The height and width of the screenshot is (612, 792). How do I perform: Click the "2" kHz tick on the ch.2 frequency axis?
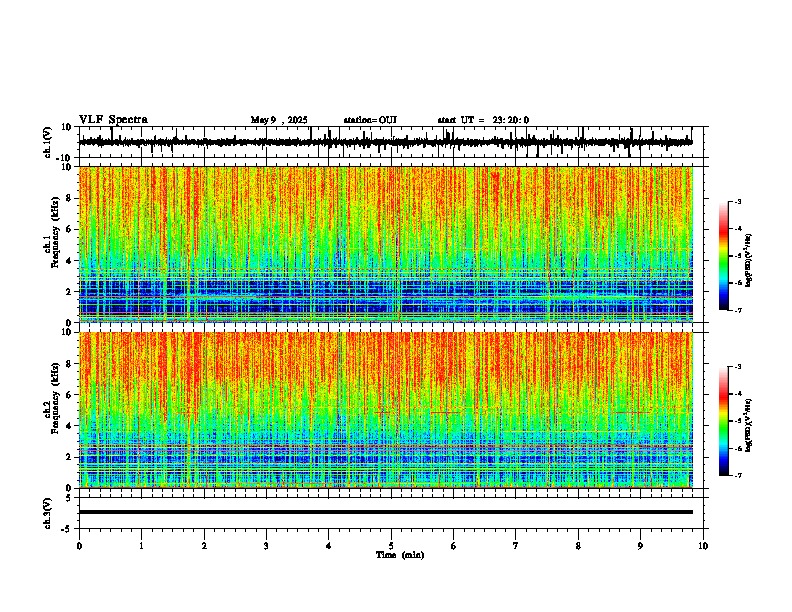[x=69, y=457]
